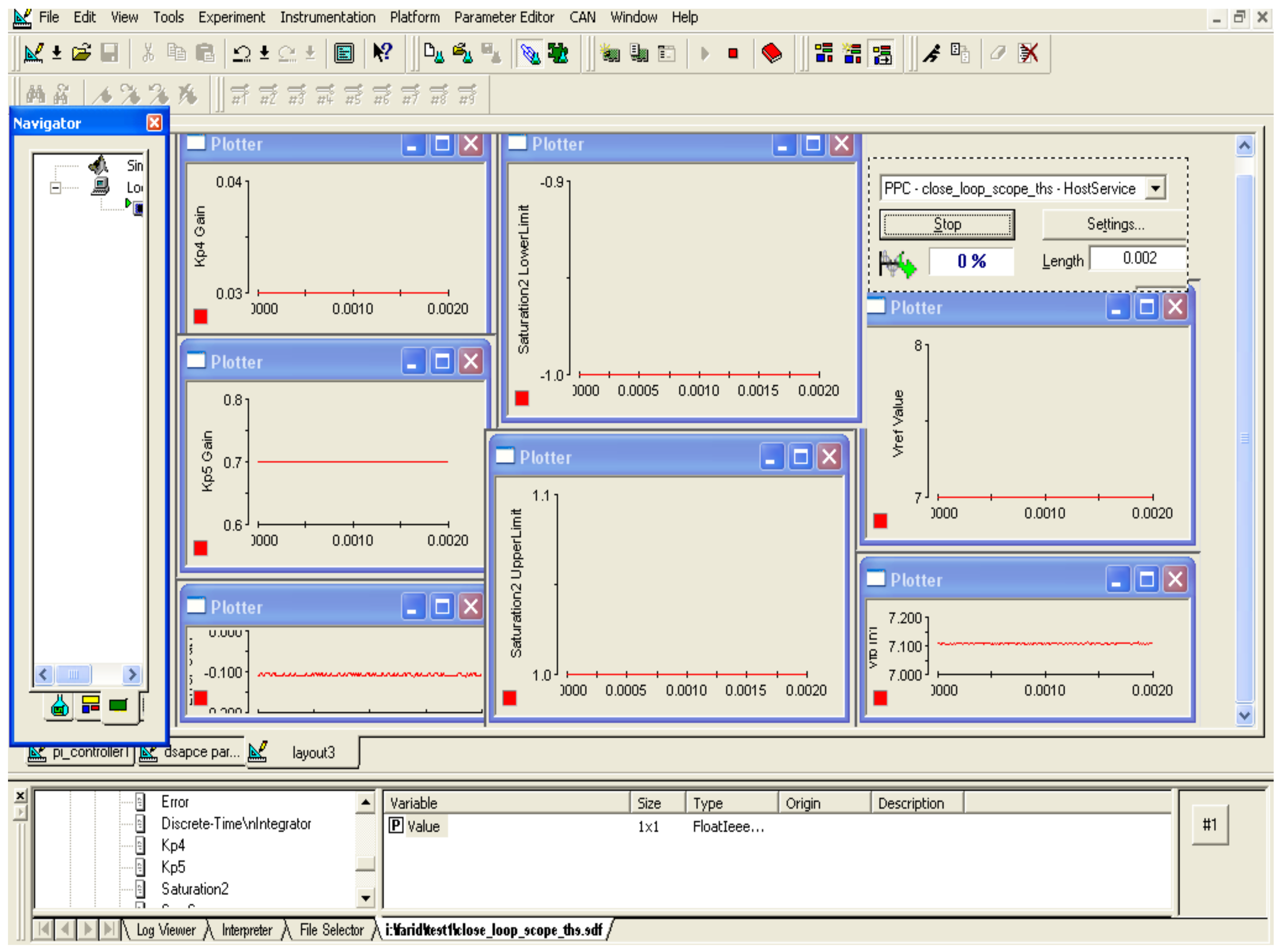1281x952 pixels.
Task: Open capture Settings... button
Action: point(1114,224)
